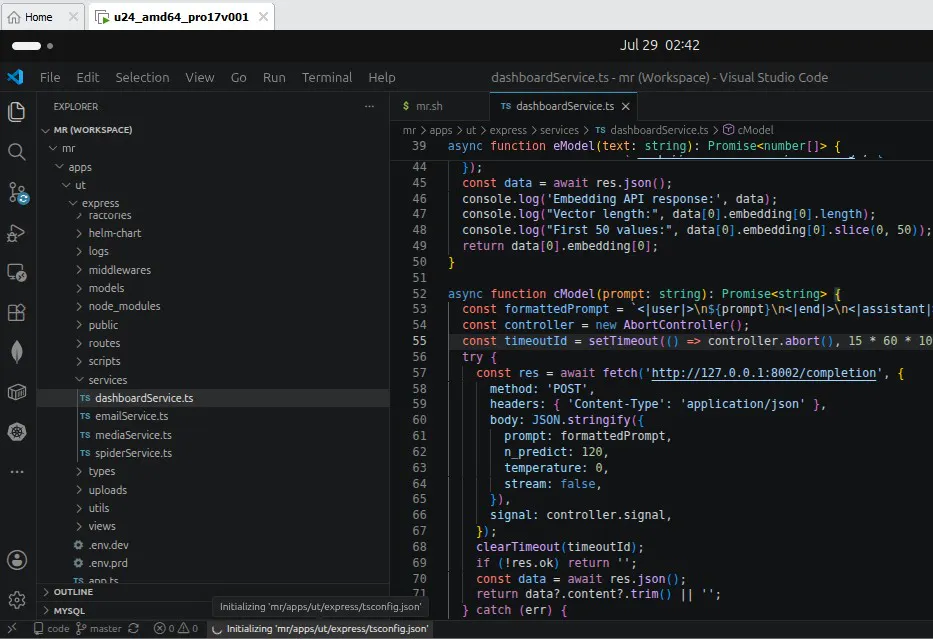Click the VS Code logo icon

pos(15,77)
